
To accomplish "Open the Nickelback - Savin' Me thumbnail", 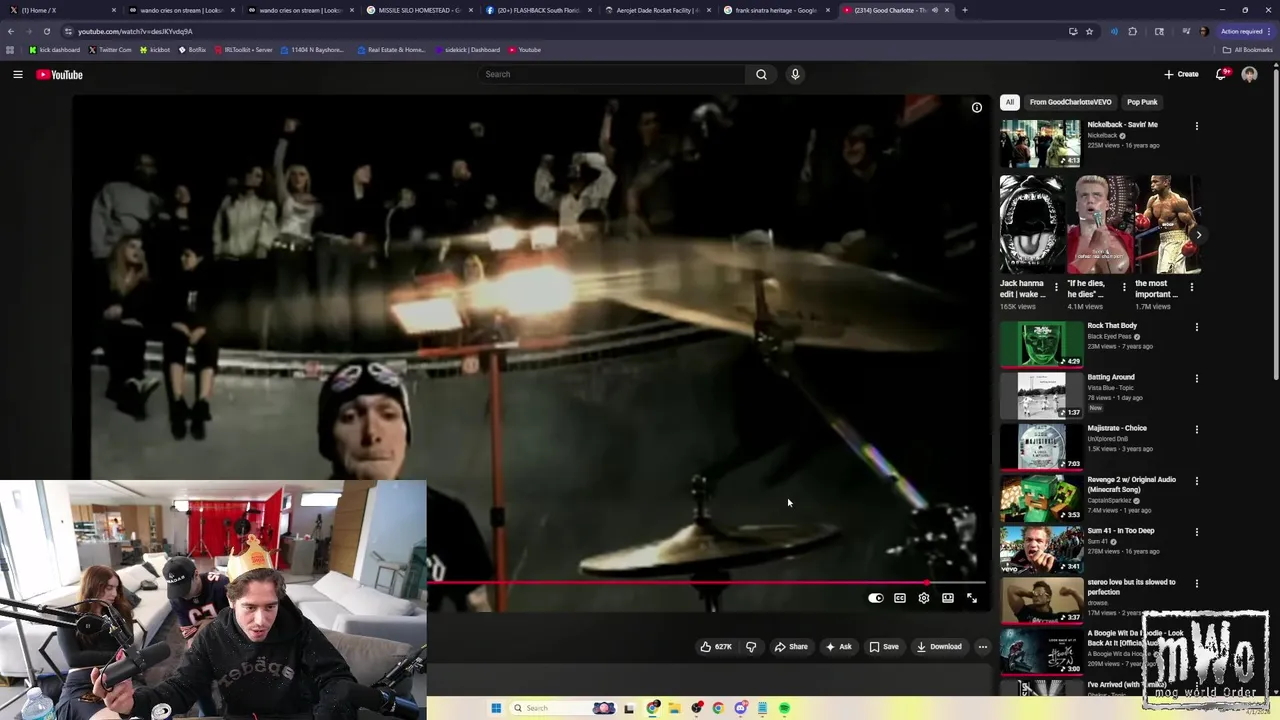I will (1040, 143).
